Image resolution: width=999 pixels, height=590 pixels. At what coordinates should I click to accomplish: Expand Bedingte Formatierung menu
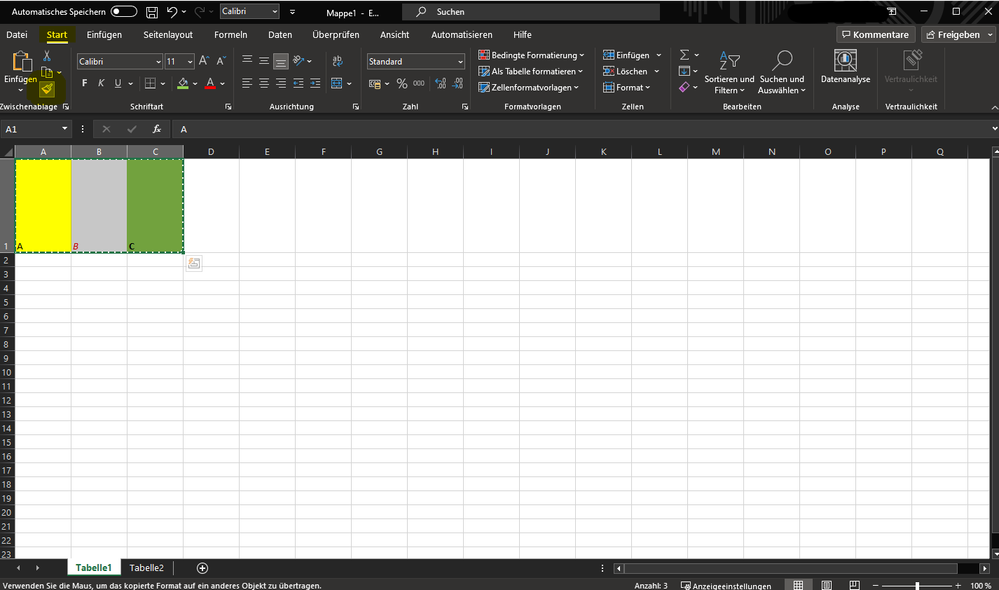coord(531,55)
